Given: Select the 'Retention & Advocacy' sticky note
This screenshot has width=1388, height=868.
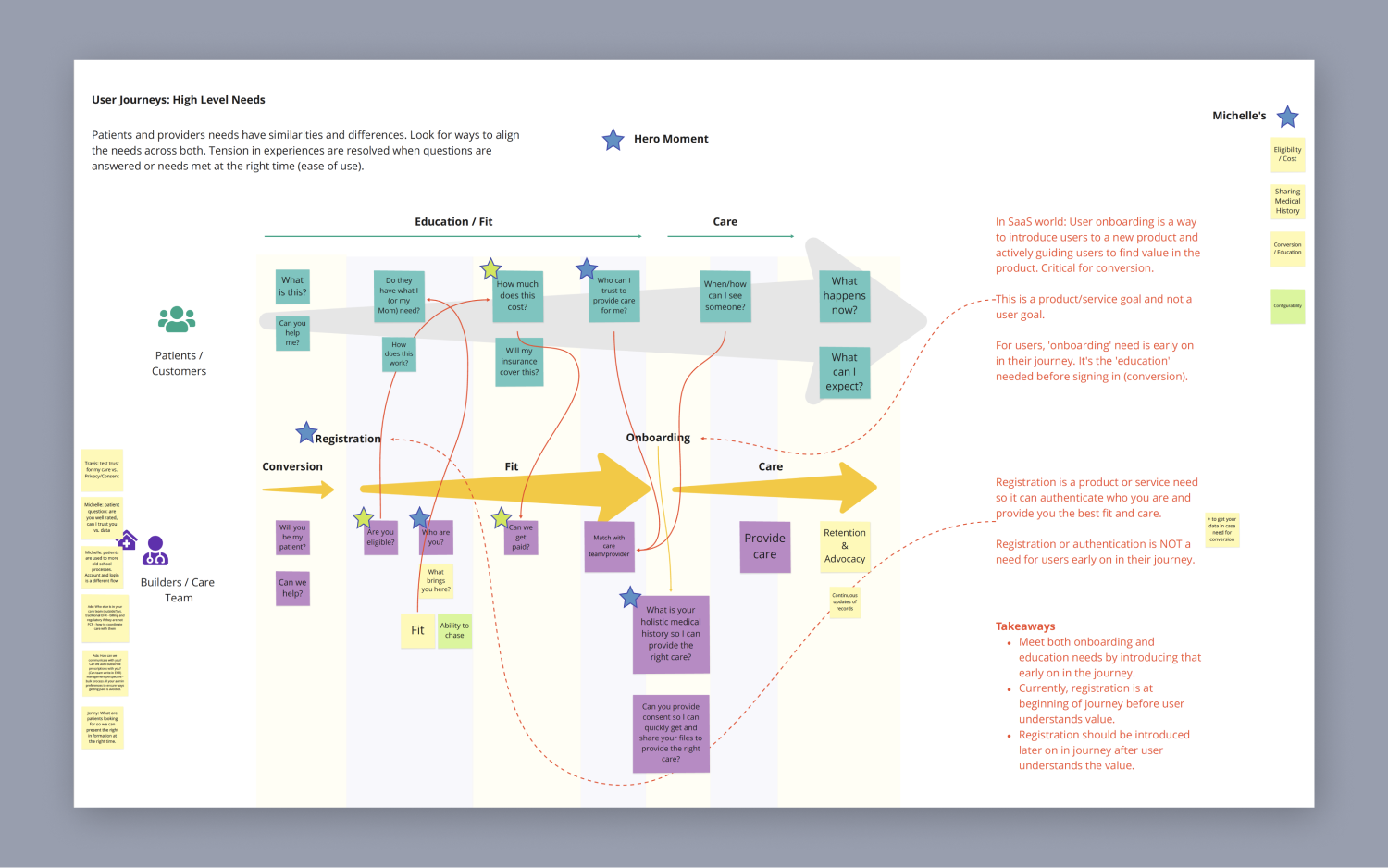Looking at the screenshot, I should pyautogui.click(x=844, y=546).
